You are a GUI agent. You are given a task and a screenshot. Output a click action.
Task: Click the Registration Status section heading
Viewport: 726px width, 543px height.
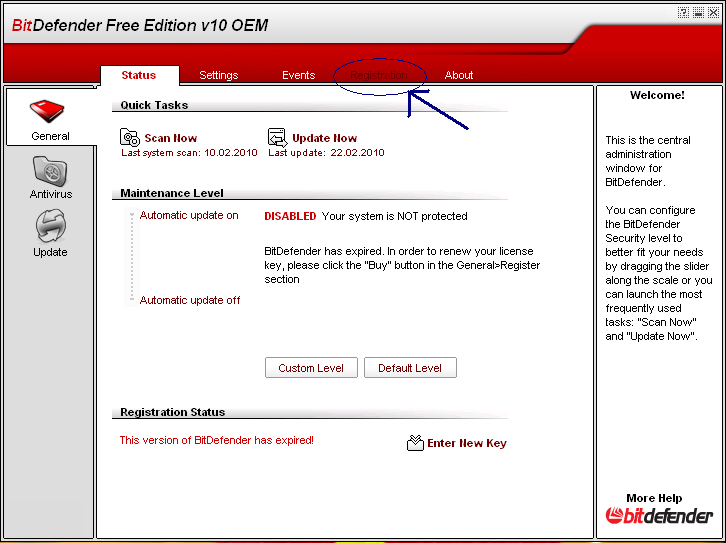(173, 412)
